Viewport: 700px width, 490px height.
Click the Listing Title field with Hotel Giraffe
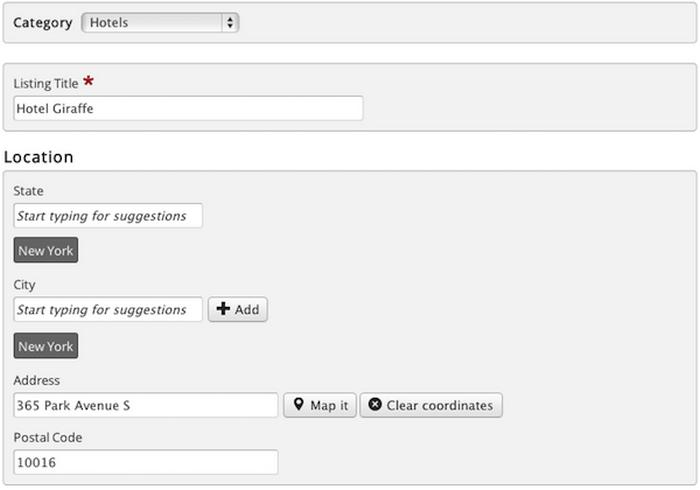tap(188, 109)
